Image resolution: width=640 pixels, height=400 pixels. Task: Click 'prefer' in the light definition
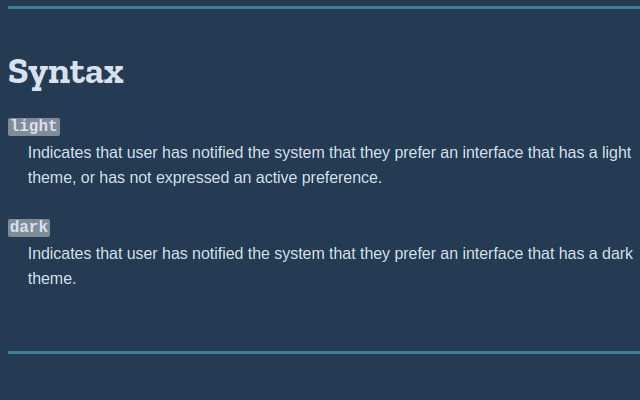[415, 153]
